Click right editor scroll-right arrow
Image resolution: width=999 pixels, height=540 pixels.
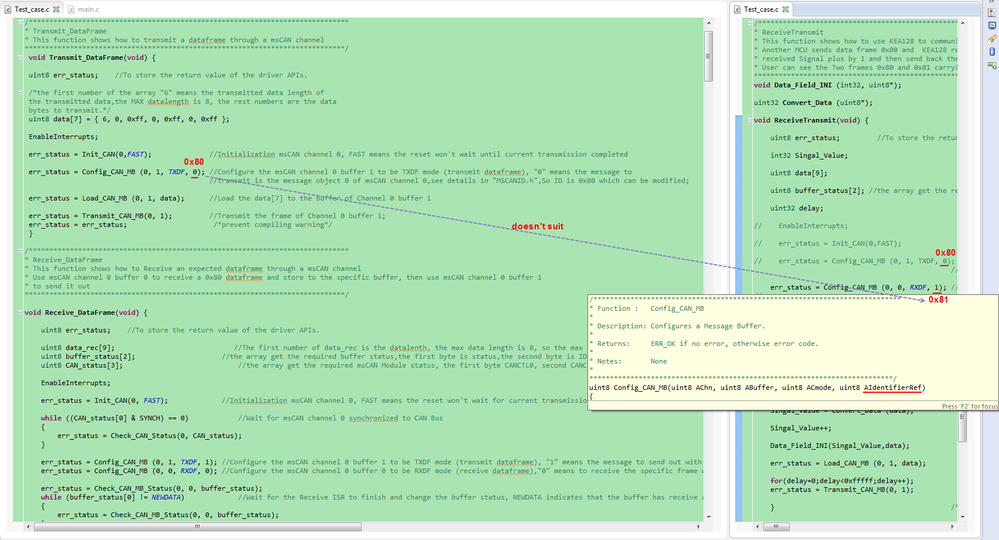952,527
